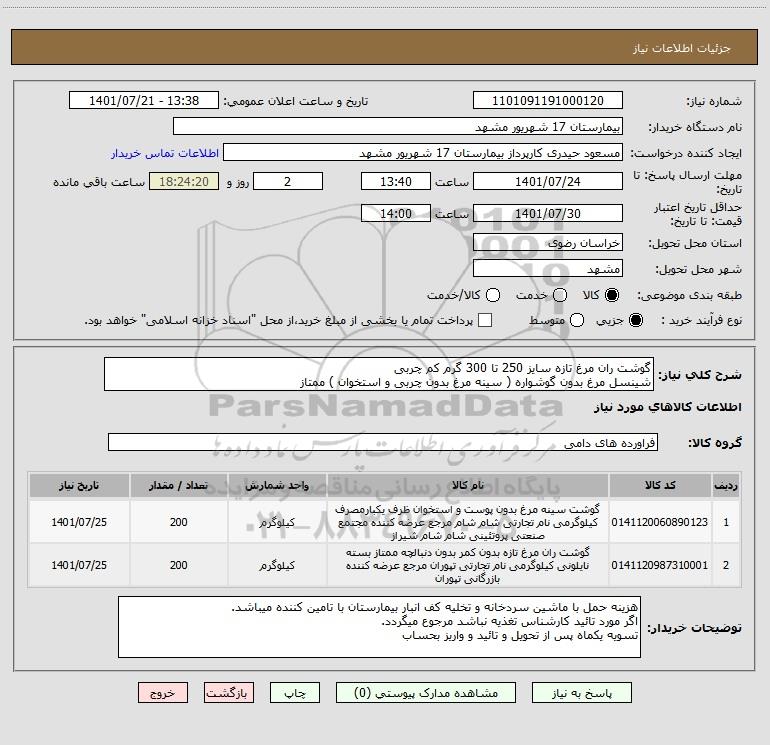This screenshot has height=745, width=770.
Task: Click product code 0141120987310001
Action: pos(660,565)
